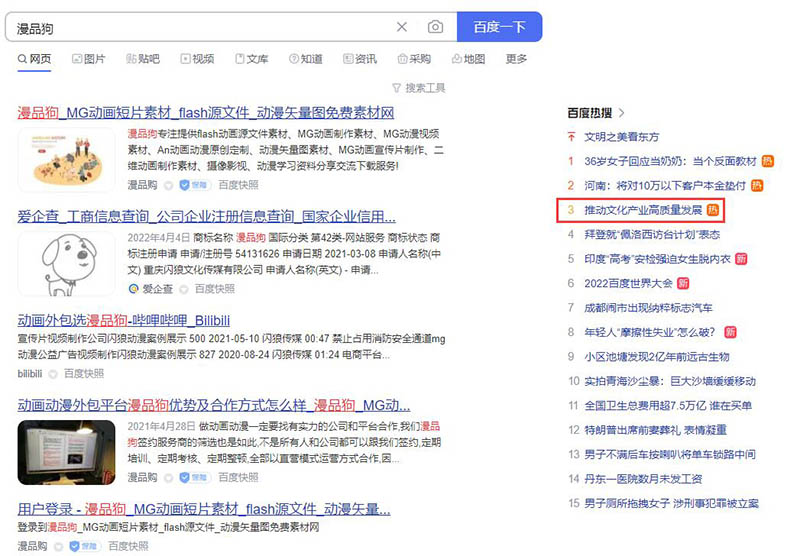Open image search via the camera icon

[x=435, y=27]
